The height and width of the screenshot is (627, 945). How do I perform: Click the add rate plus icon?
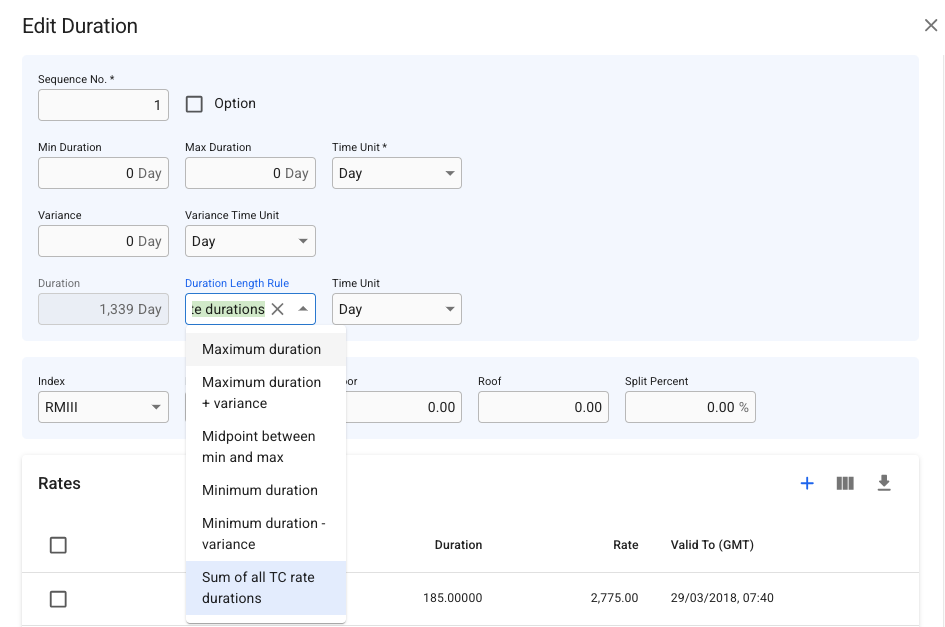807,484
